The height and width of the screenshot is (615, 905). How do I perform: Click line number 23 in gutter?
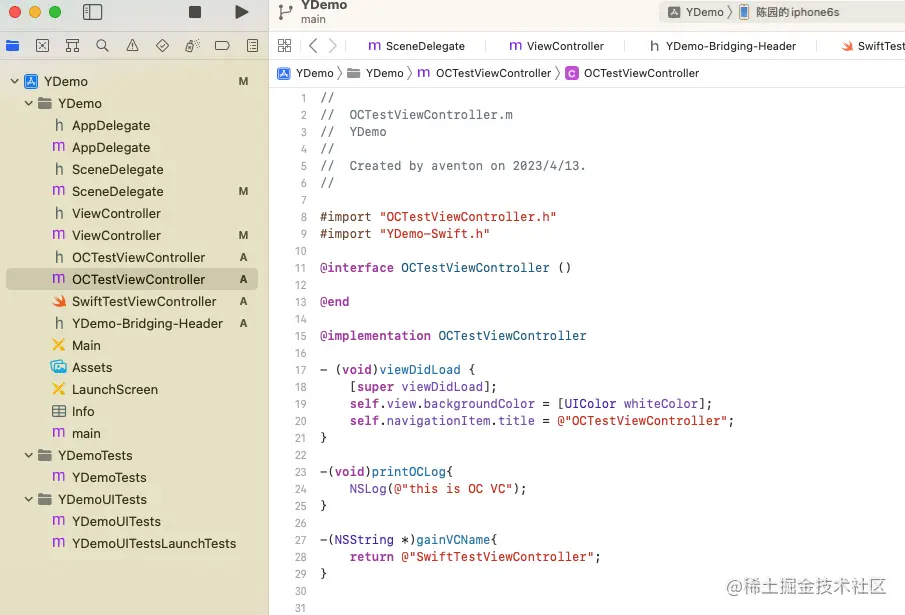pyautogui.click(x=301, y=472)
